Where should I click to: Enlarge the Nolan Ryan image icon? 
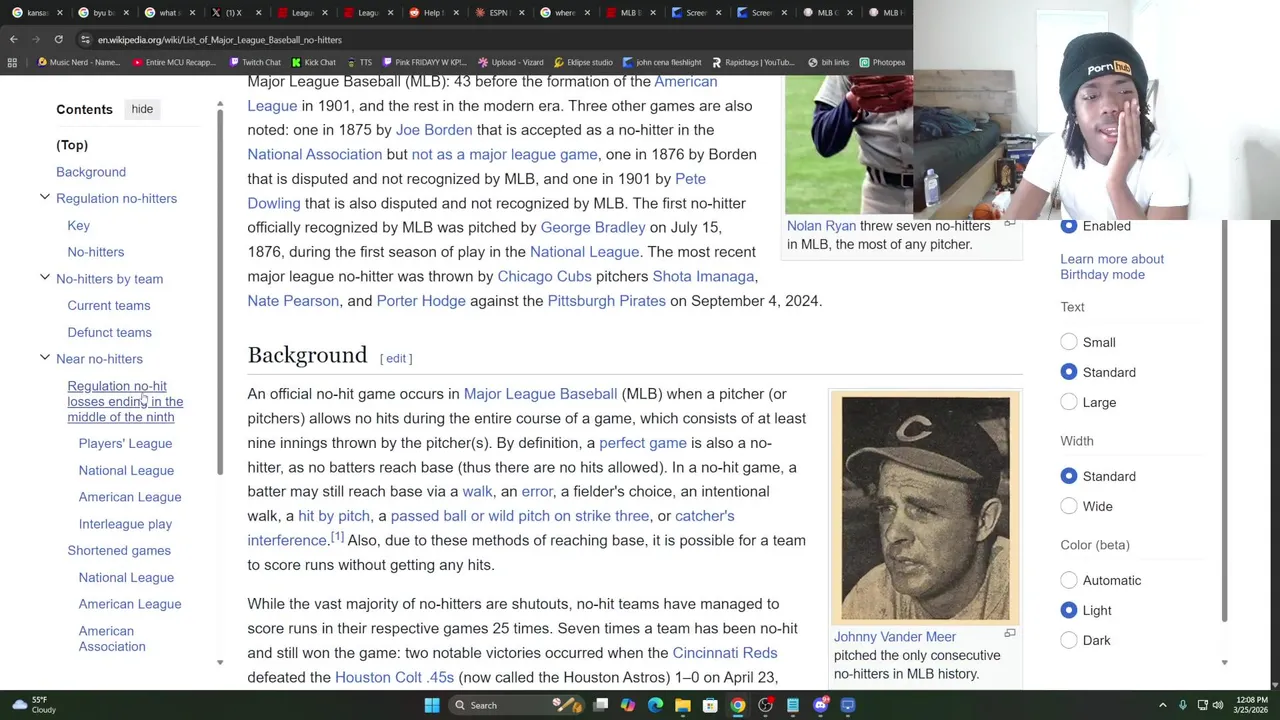(1009, 223)
